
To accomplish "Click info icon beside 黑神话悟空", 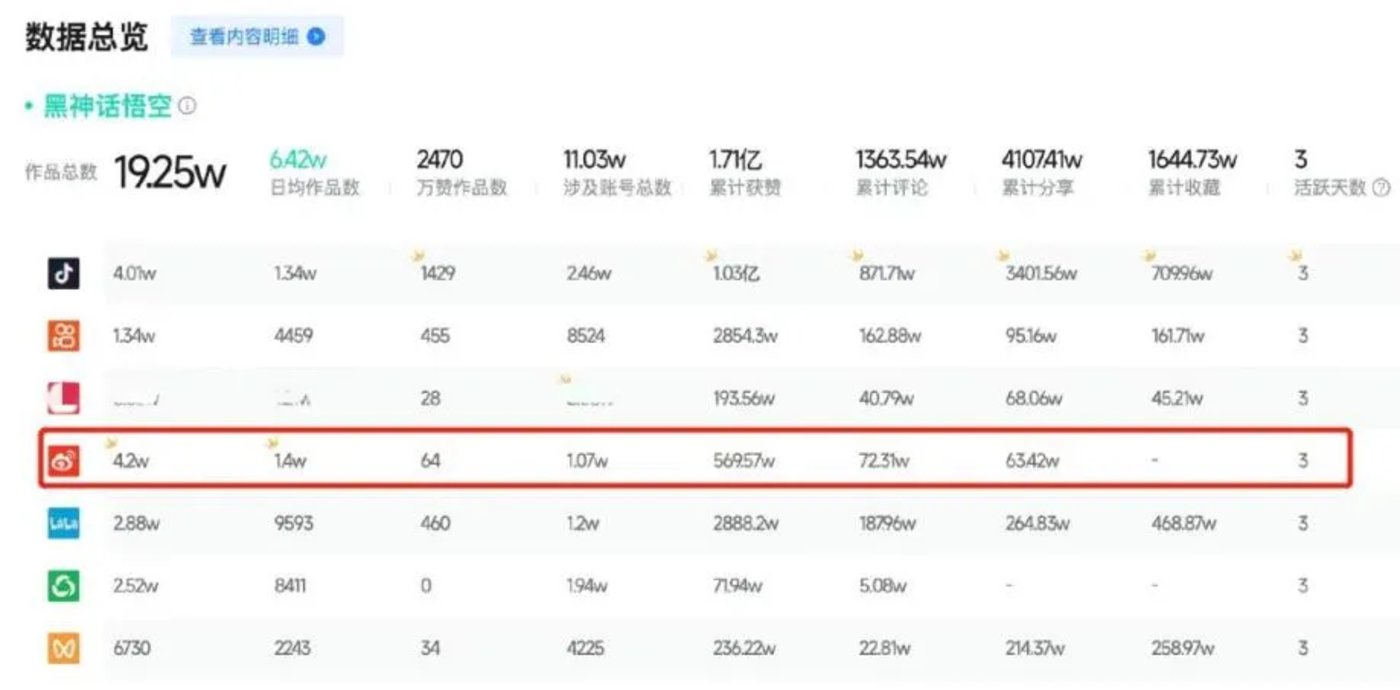I will [x=187, y=106].
